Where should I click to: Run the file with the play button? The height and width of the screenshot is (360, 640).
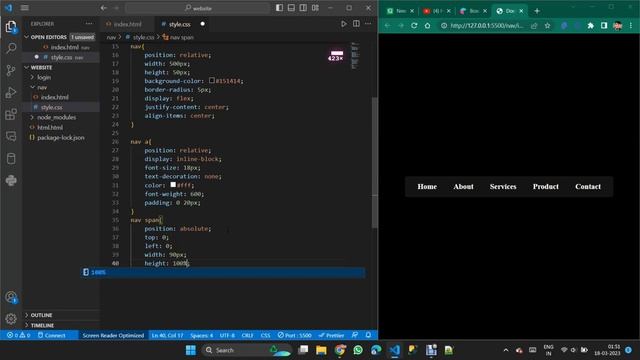pos(344,24)
